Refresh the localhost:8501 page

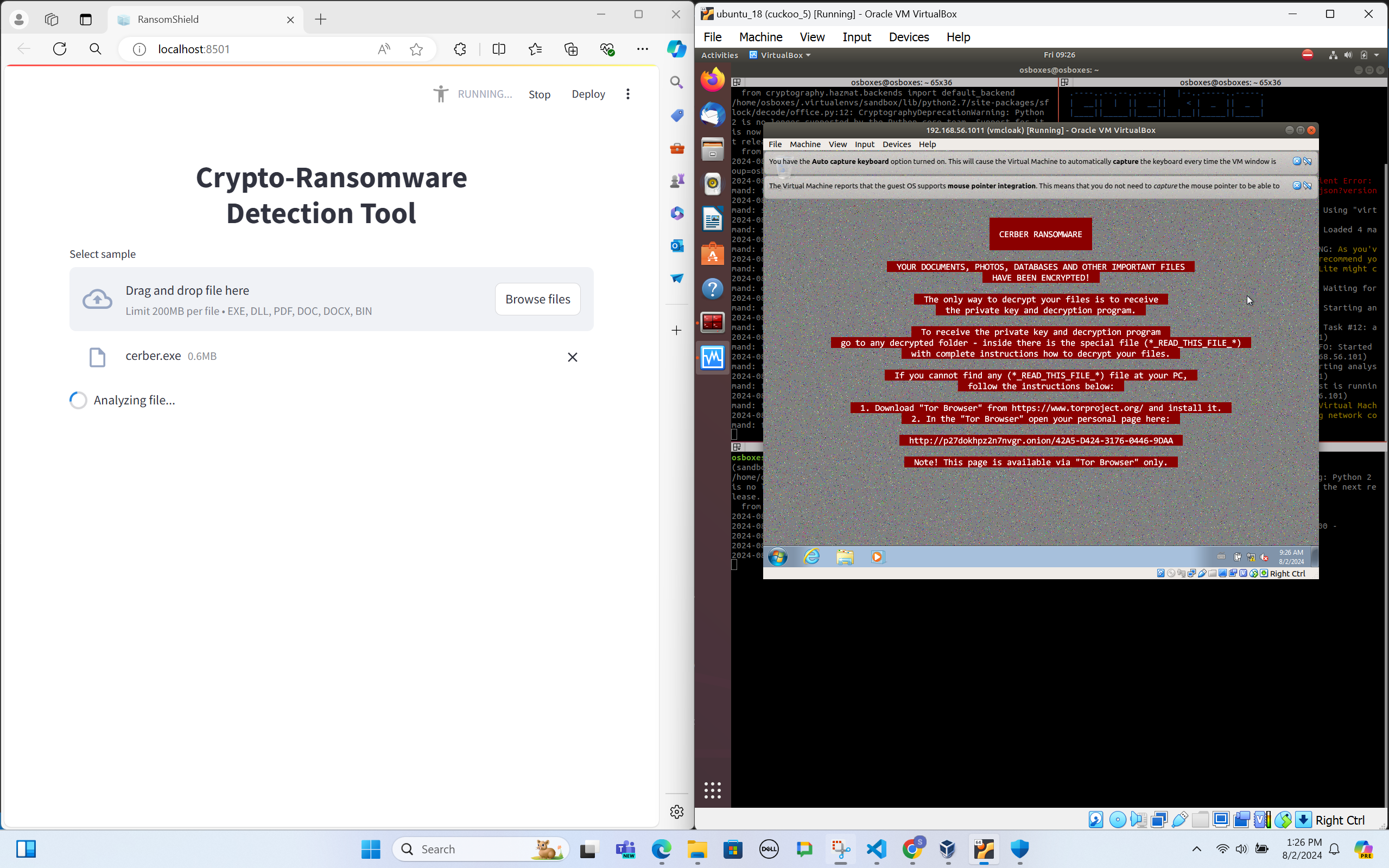60,49
